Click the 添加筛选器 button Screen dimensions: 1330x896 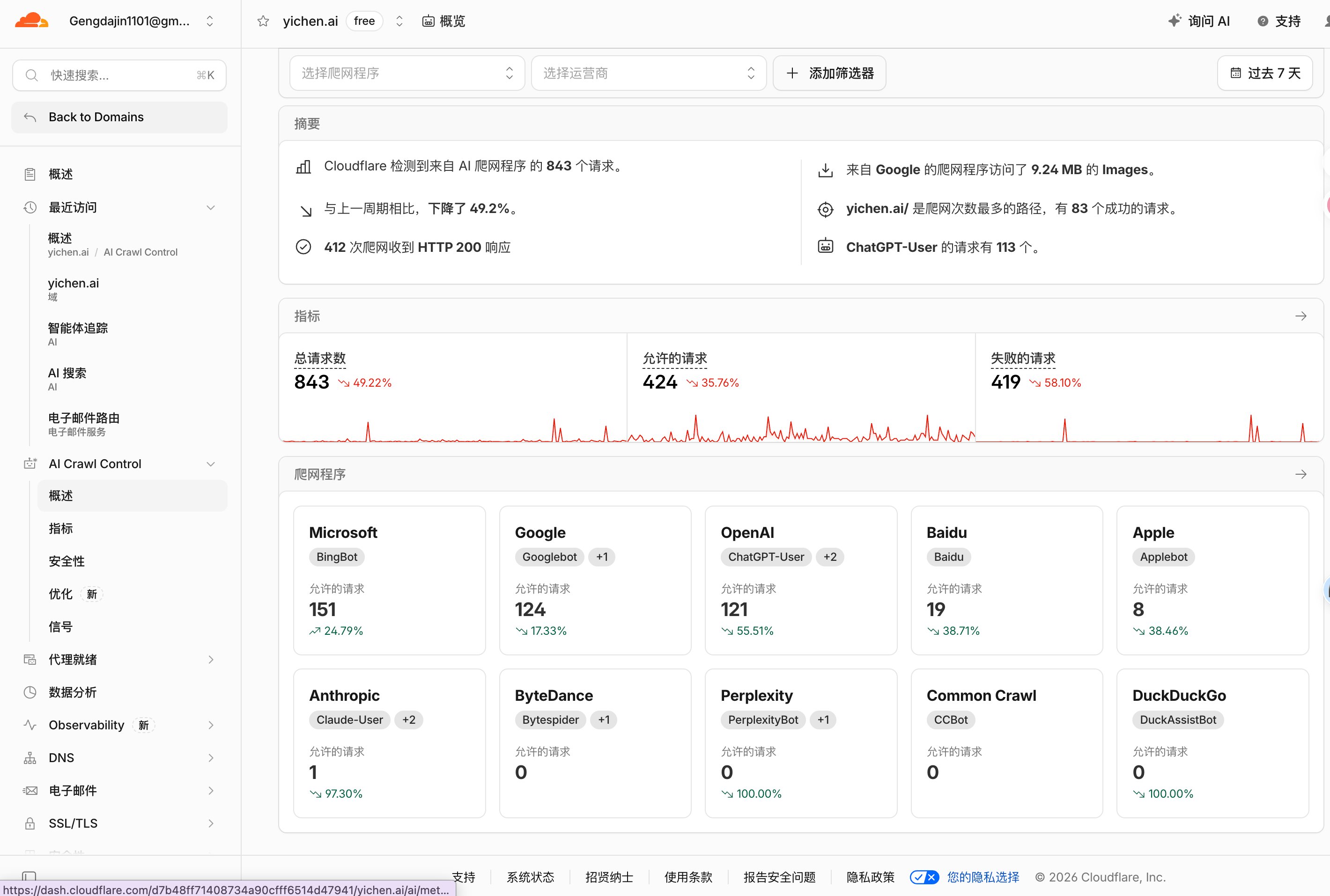[829, 73]
